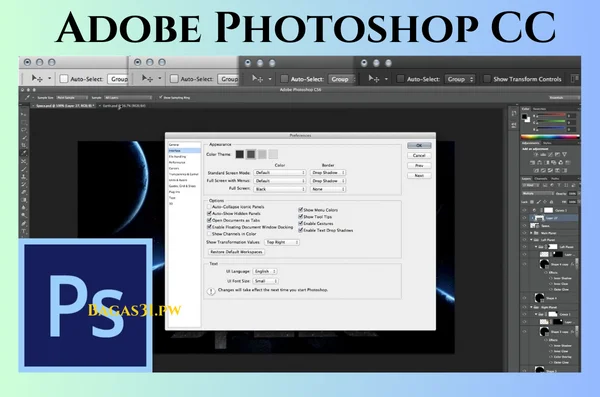Open Standard Screen Mode border dropdown
This screenshot has width=600, height=397.
pos(328,173)
